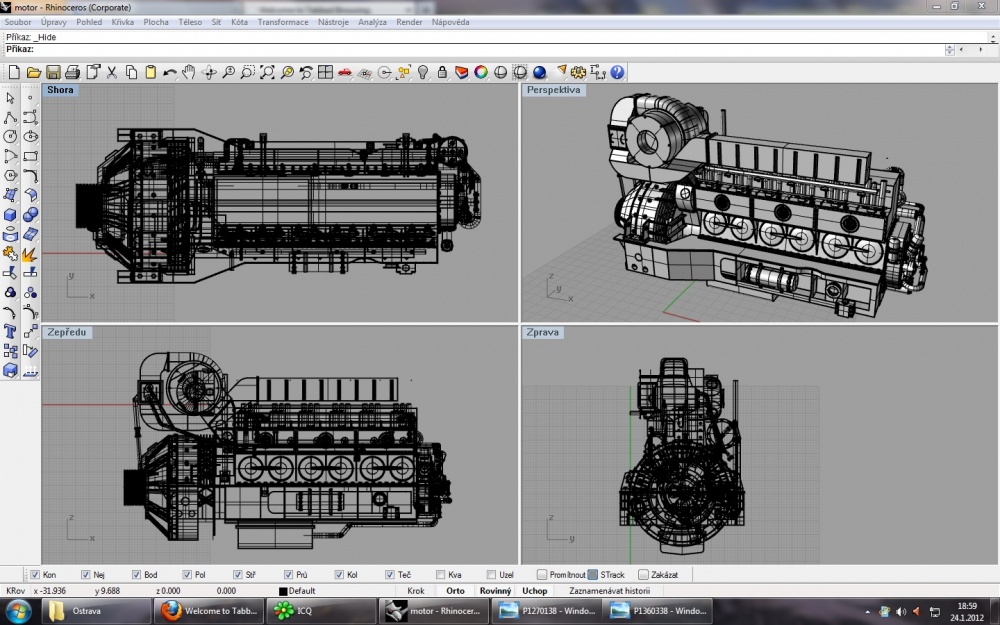Open the Křivka menu
1000x625 pixels.
pos(122,22)
